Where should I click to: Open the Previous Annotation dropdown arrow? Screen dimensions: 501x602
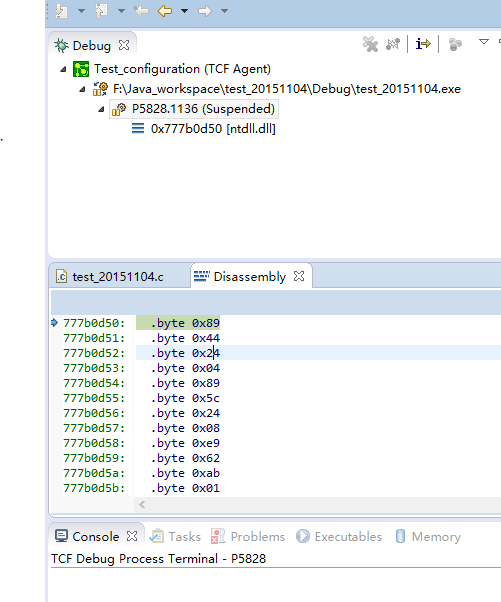pos(121,11)
